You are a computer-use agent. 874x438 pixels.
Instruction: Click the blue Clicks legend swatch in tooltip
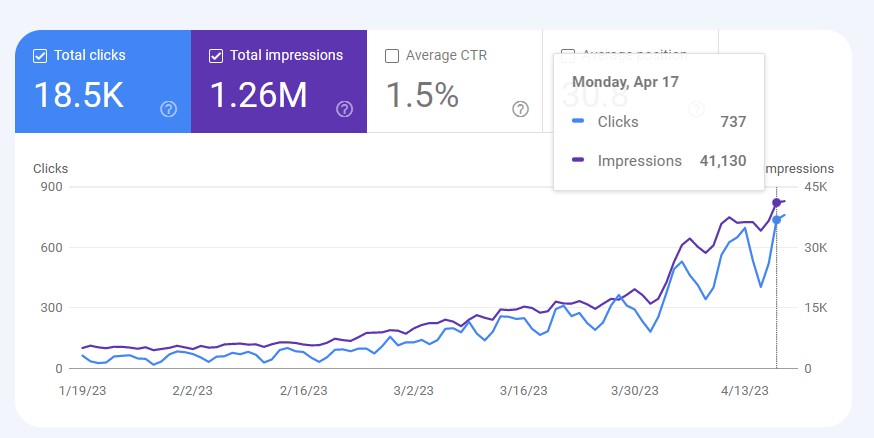click(578, 120)
